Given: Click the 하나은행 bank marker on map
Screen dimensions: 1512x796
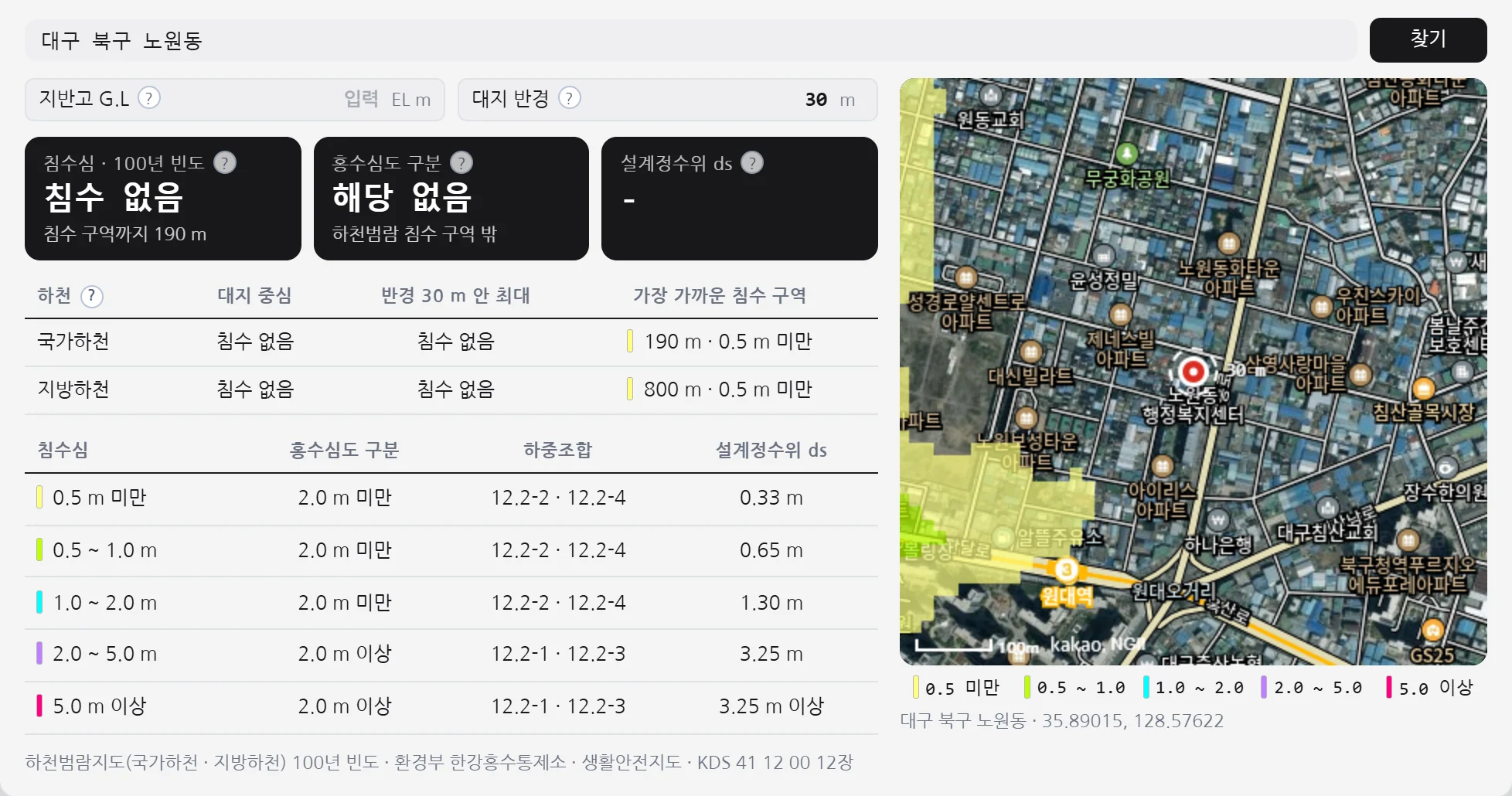Looking at the screenshot, I should pos(1218,519).
